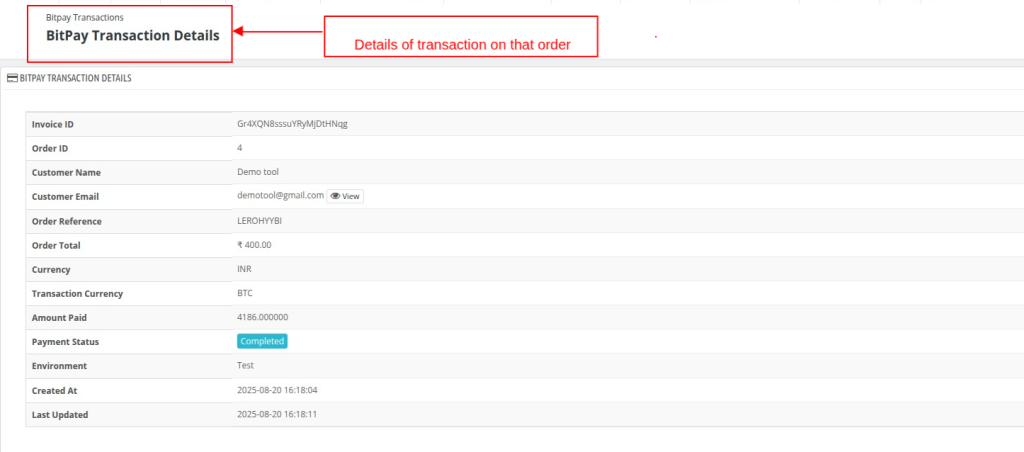The image size is (1024, 452).
Task: Click the View button beside customer email
Action: coord(345,196)
